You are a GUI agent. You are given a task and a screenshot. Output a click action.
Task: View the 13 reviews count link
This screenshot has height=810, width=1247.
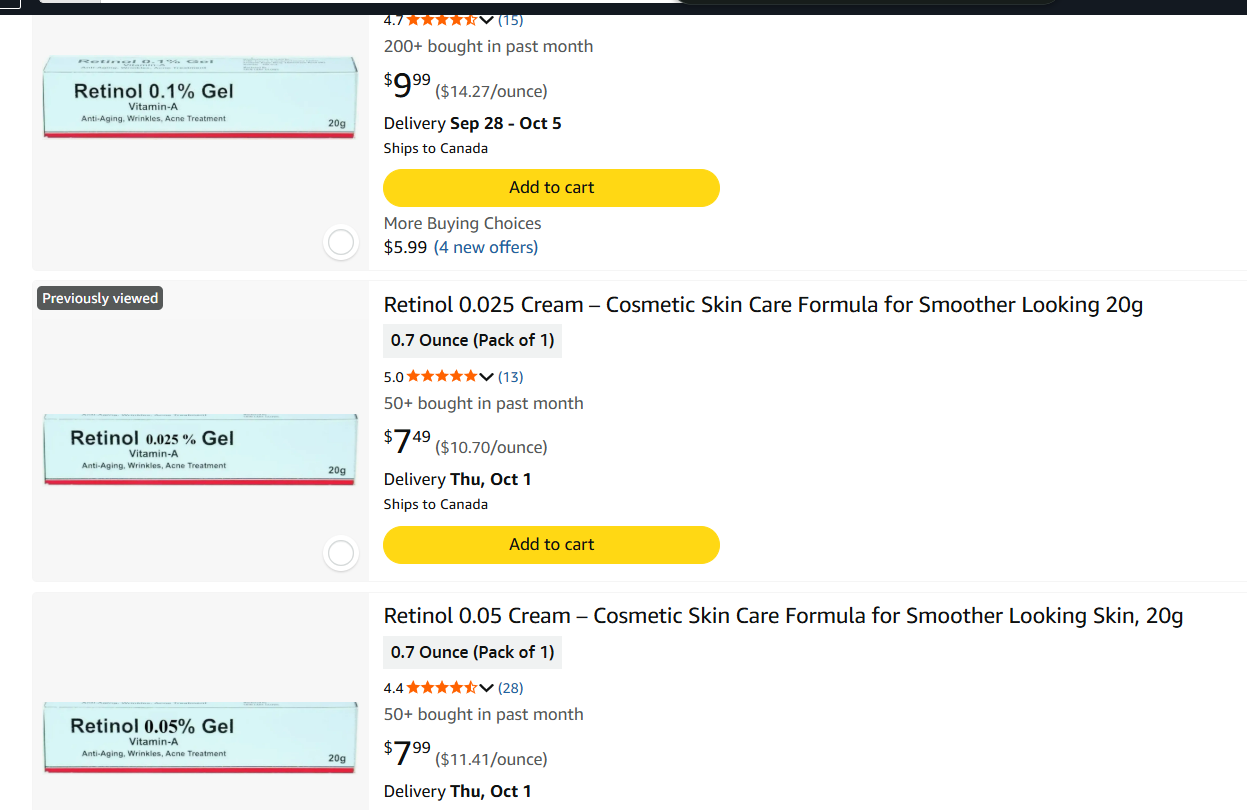[510, 377]
